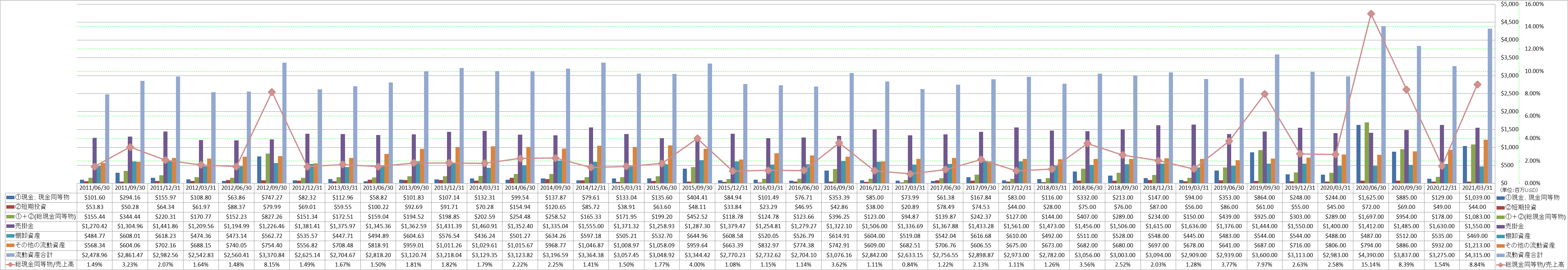Click the $2,478.96 cell
Image resolution: width=1568 pixels, height=270 pixels.
tap(94, 255)
